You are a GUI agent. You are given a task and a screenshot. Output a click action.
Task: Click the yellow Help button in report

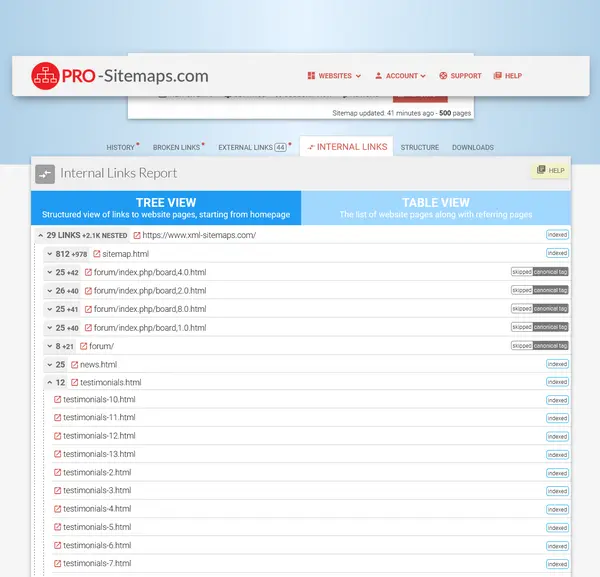point(550,171)
